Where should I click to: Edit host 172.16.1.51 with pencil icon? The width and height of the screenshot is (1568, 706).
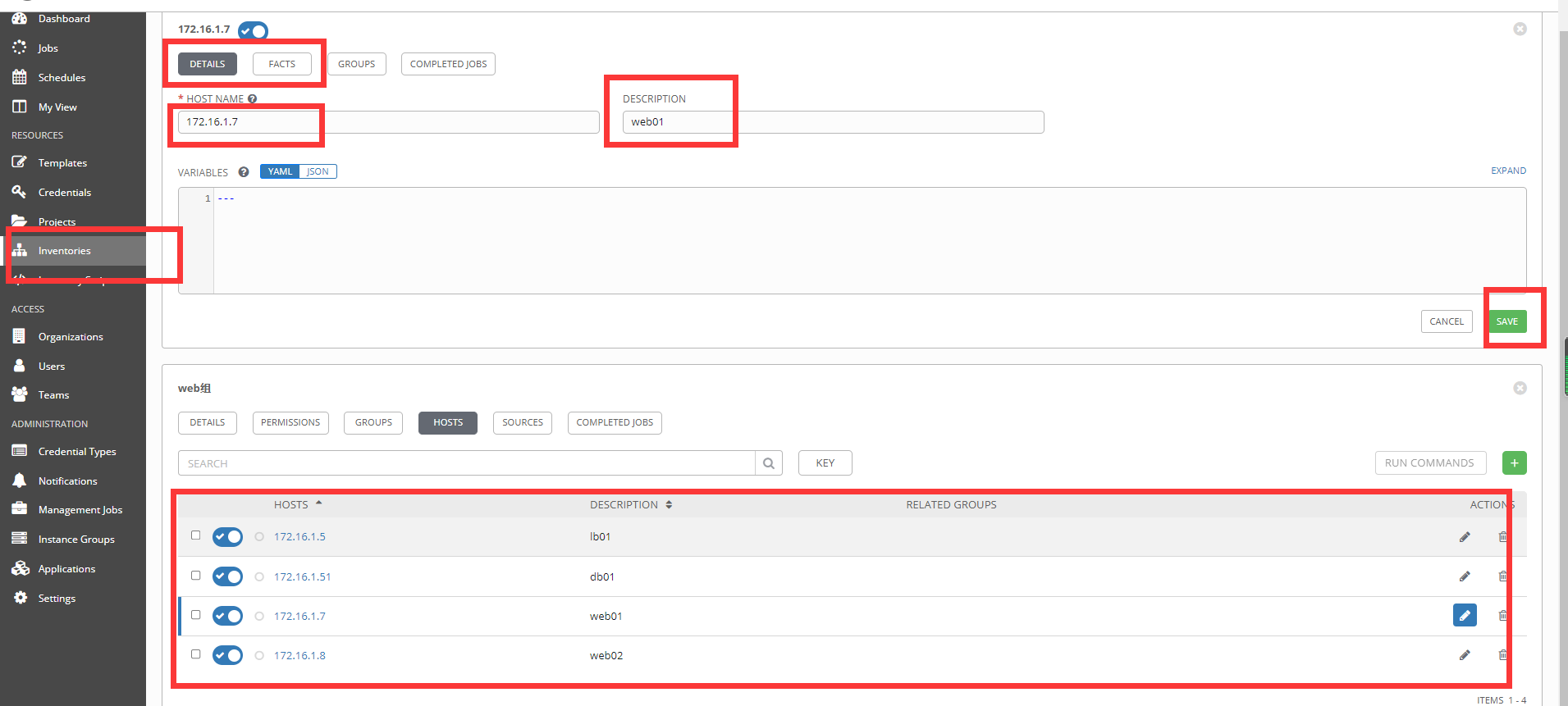(1465, 576)
